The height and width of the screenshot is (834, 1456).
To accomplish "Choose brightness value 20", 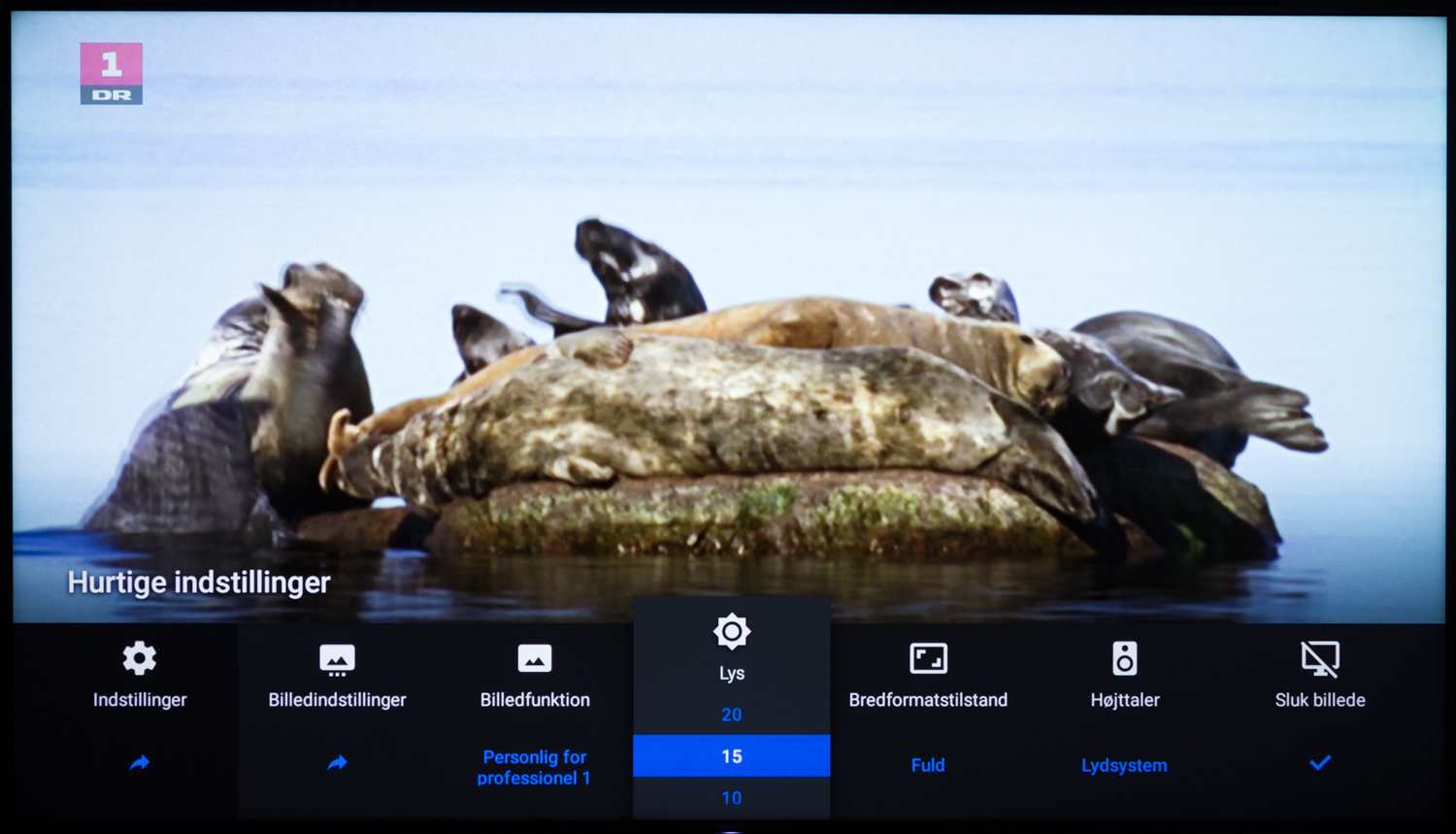I will pos(732,715).
